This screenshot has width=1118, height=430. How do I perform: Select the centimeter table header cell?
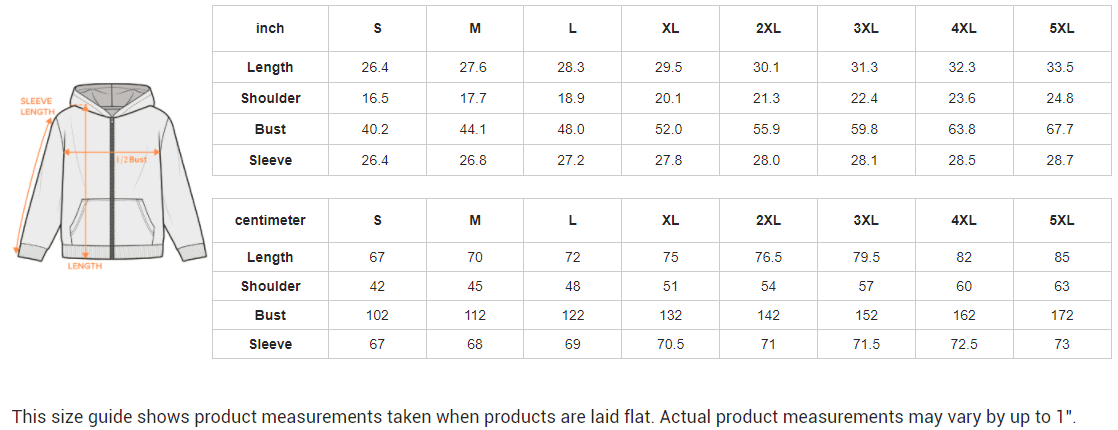click(270, 220)
